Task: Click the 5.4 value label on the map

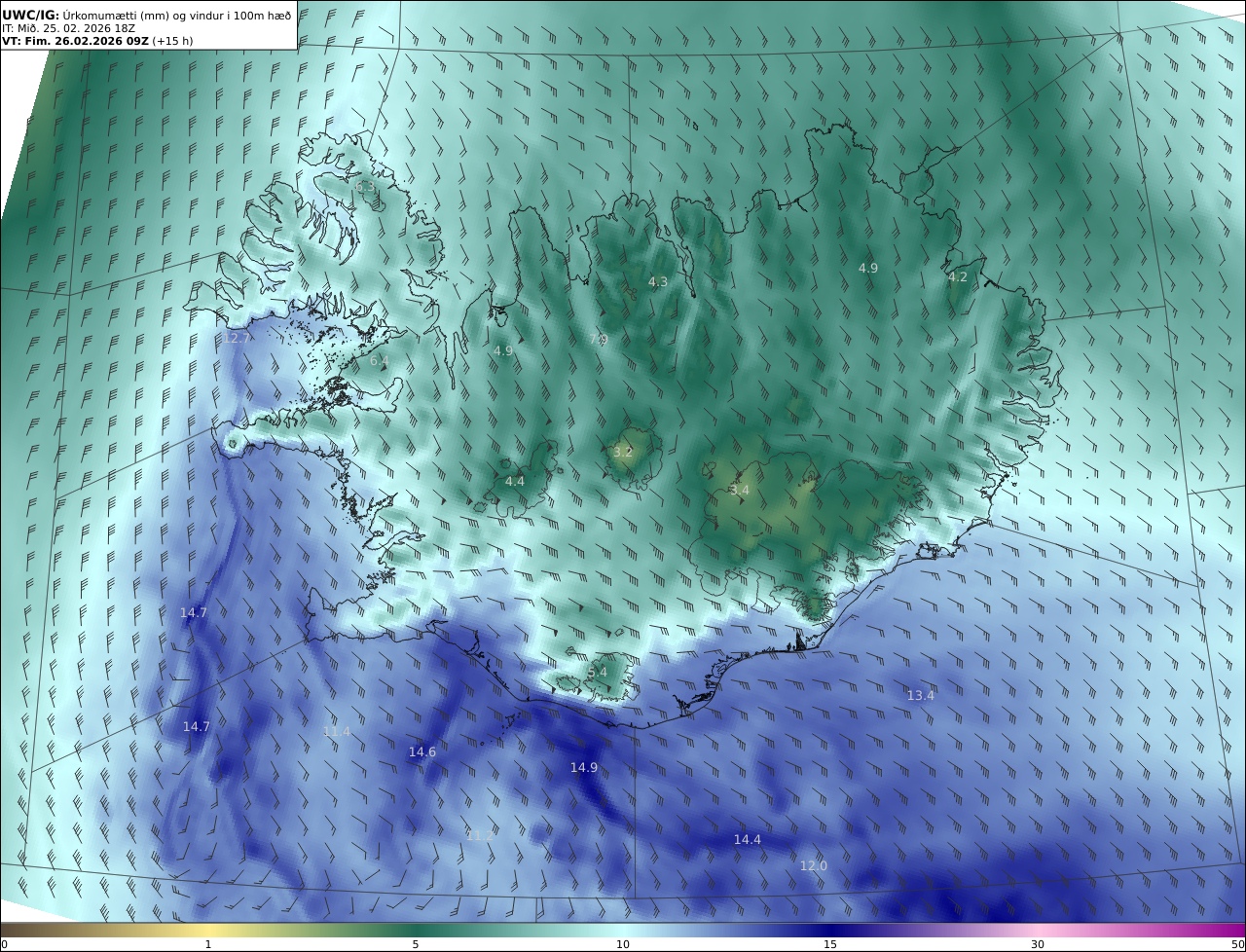Action: [598, 673]
